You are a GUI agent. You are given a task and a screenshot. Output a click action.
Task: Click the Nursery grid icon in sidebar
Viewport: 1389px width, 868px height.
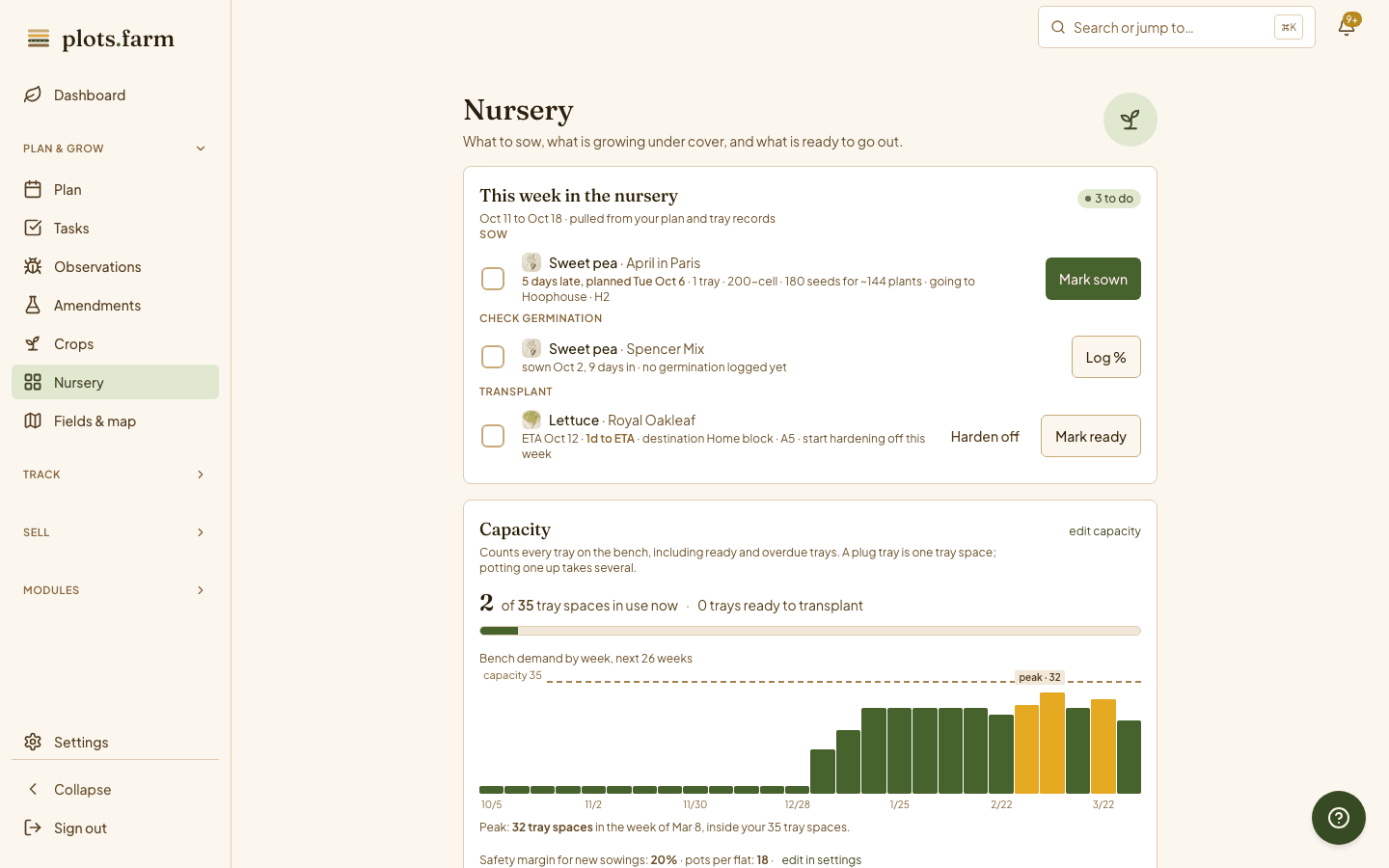[x=33, y=382]
